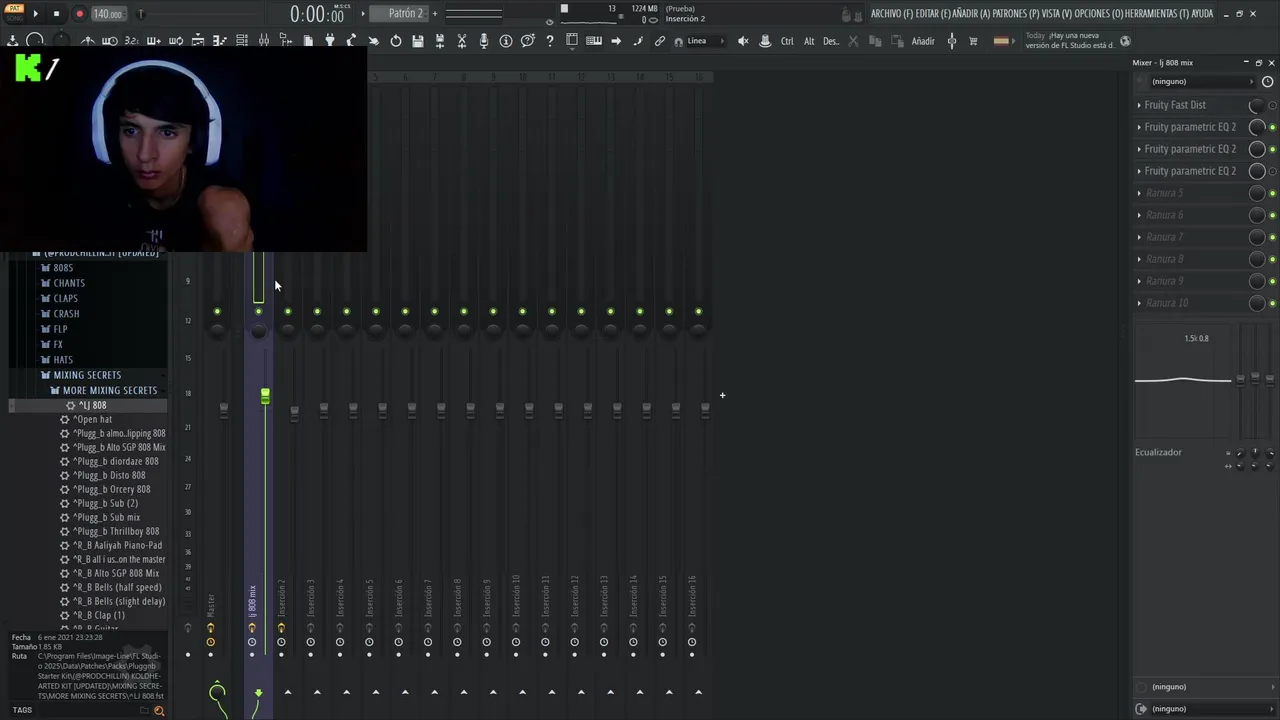Image resolution: width=1280 pixels, height=720 pixels.
Task: Click the globe online news icon
Action: tap(1125, 41)
